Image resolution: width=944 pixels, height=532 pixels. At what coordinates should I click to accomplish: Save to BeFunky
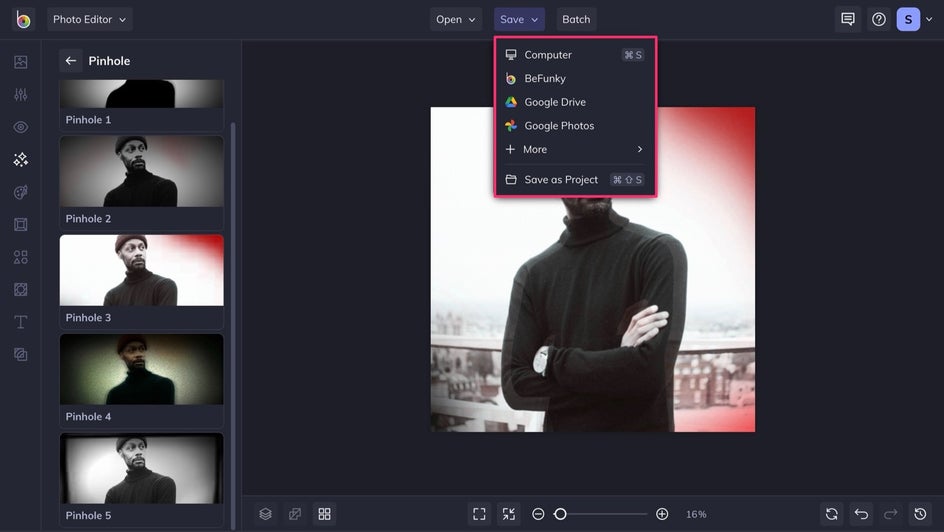pyautogui.click(x=574, y=78)
